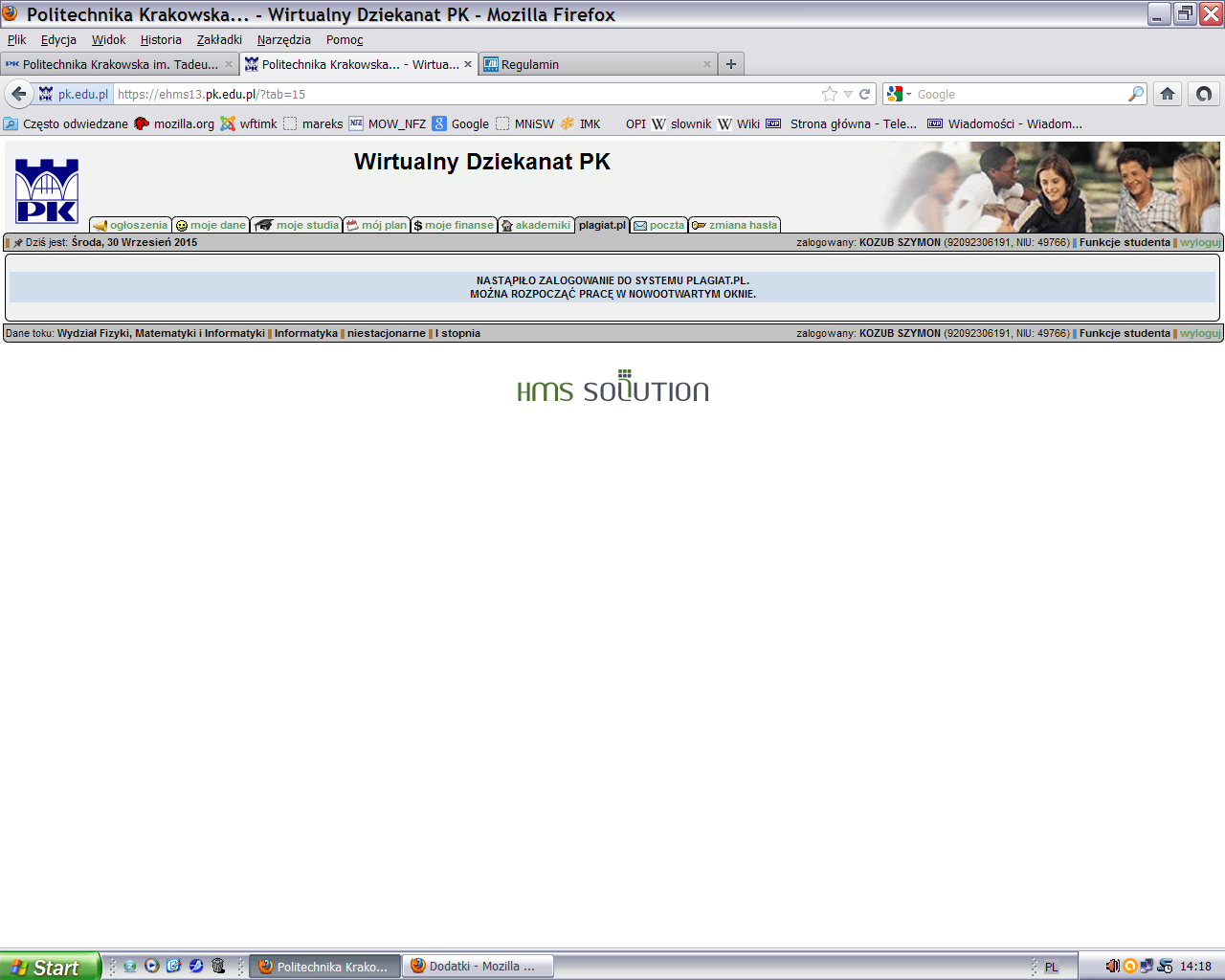This screenshot has width=1225, height=980.
Task: Click wyloguj in the top status bar
Action: pyautogui.click(x=1200, y=242)
